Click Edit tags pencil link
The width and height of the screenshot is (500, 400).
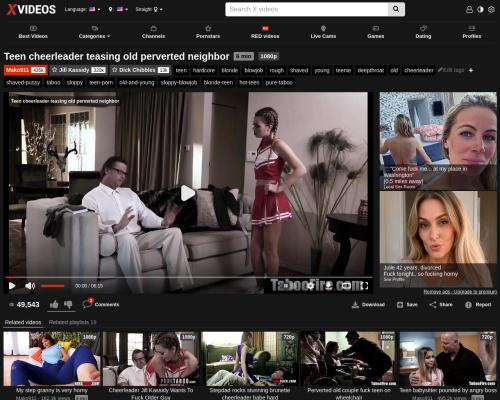pos(451,70)
